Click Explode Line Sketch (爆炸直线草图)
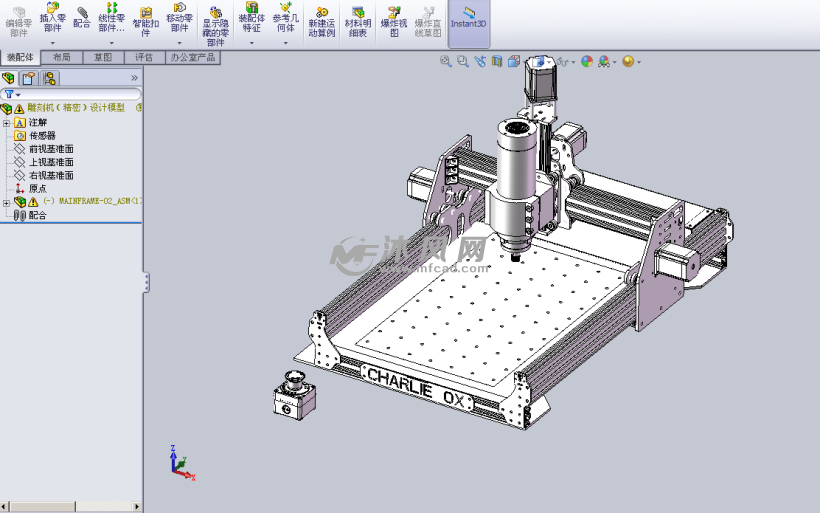This screenshot has height=513, width=820. coord(428,22)
